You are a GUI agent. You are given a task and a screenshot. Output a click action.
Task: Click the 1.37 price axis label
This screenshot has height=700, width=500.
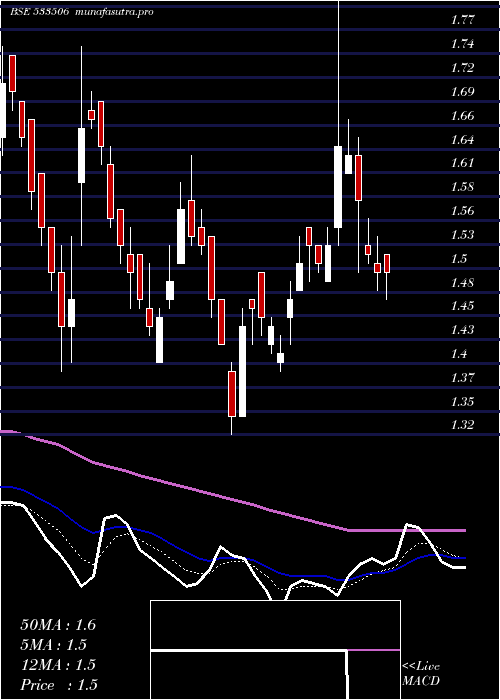462,378
